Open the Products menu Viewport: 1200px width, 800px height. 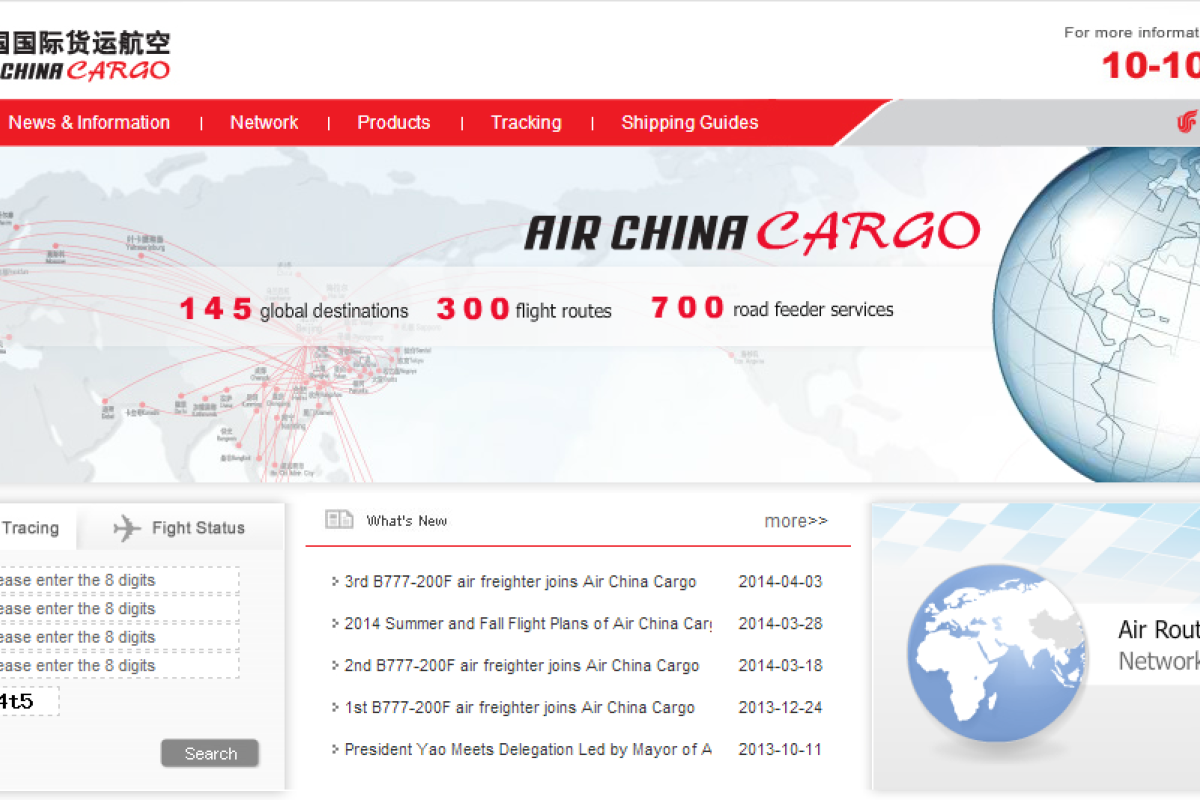click(x=393, y=122)
